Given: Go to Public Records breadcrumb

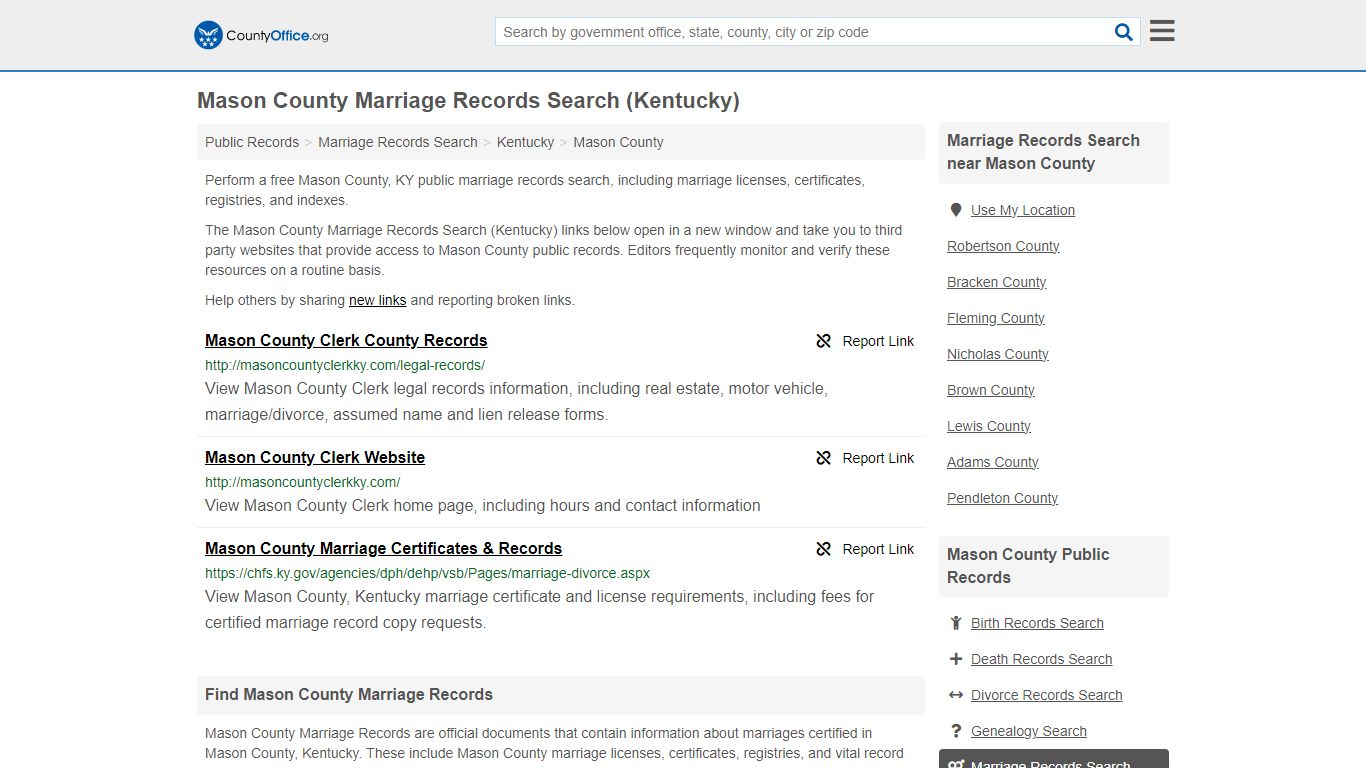Looking at the screenshot, I should coord(252,142).
